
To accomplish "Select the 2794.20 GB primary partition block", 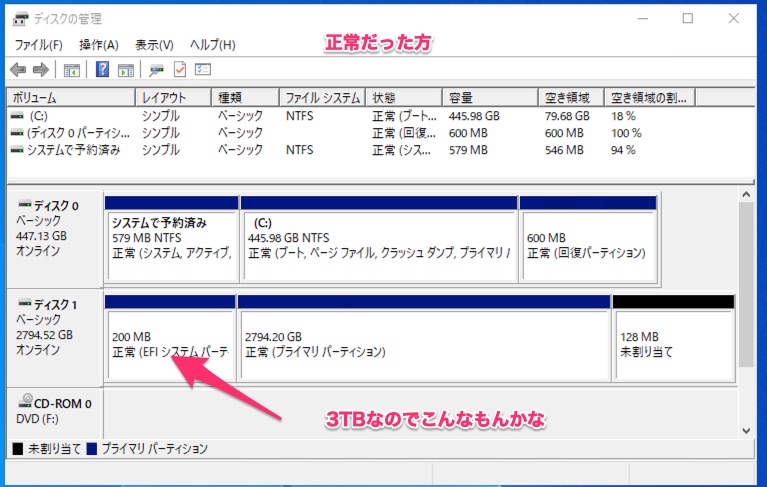I will 424,338.
